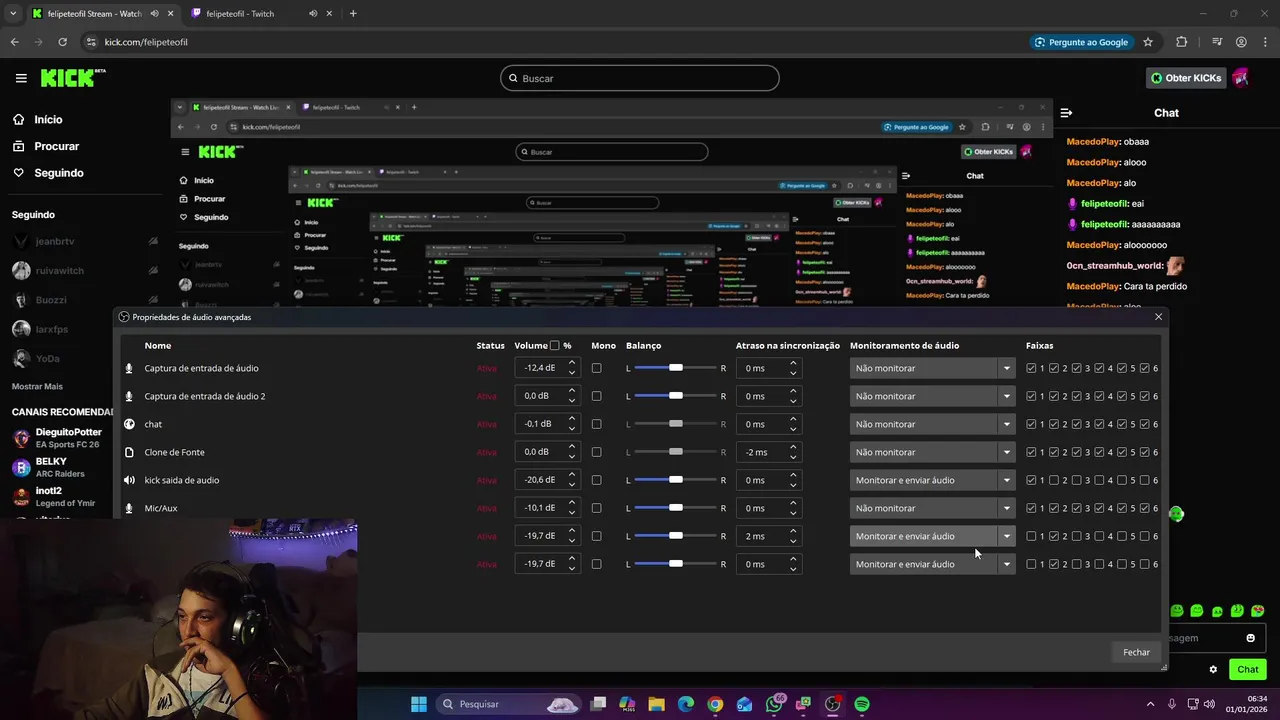Open the Kick hamburger menu
The width and height of the screenshot is (1280, 720).
pos(21,78)
